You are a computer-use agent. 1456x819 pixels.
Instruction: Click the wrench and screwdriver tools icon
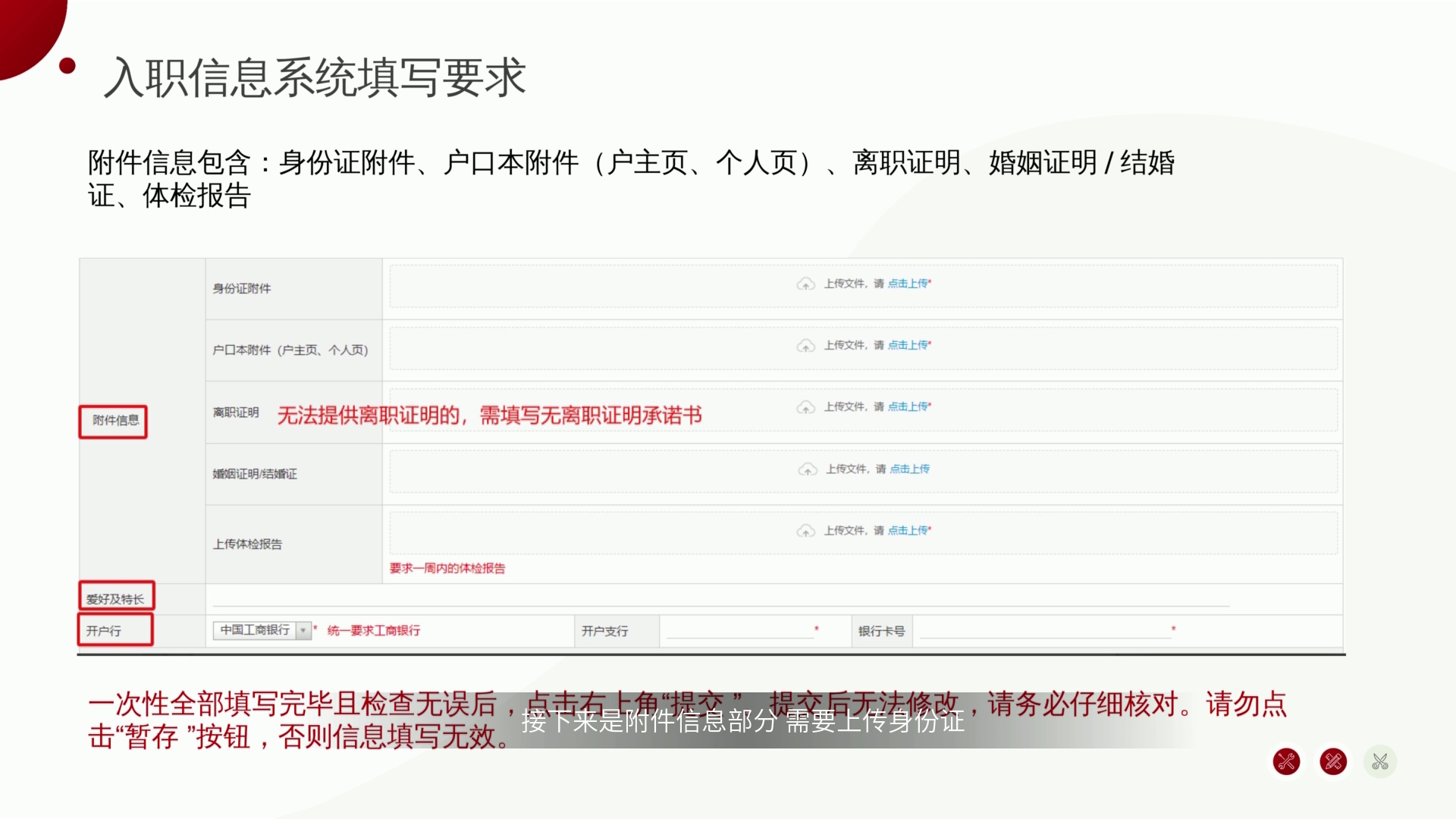click(x=1286, y=761)
